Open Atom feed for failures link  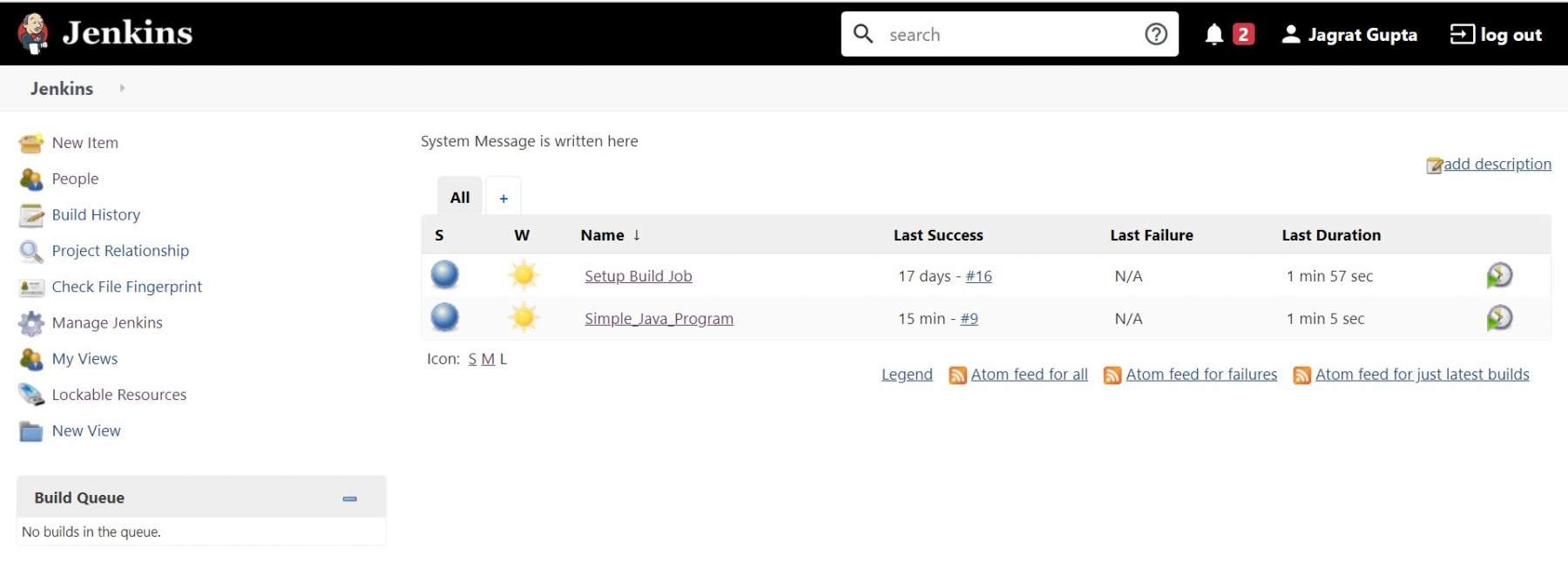(x=1201, y=375)
